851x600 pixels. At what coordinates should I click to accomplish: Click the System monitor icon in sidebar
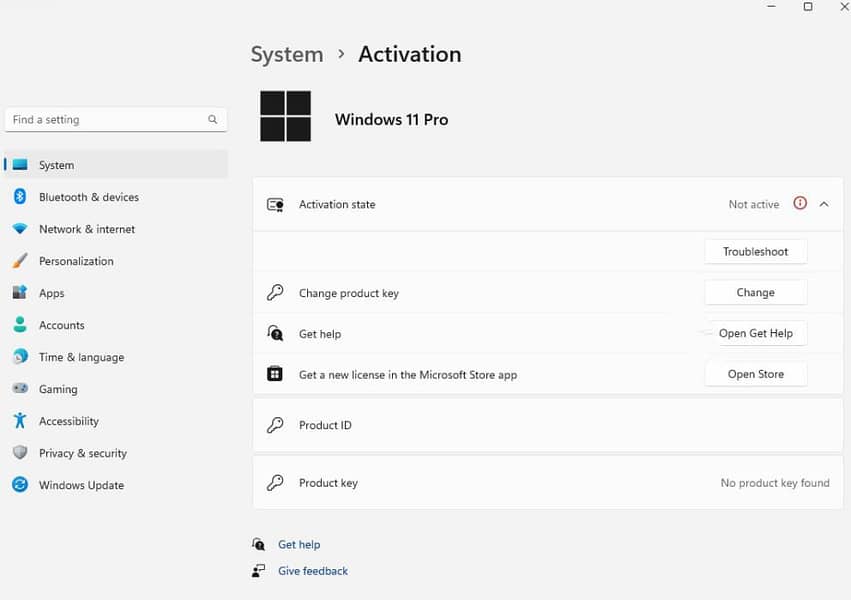pos(20,164)
